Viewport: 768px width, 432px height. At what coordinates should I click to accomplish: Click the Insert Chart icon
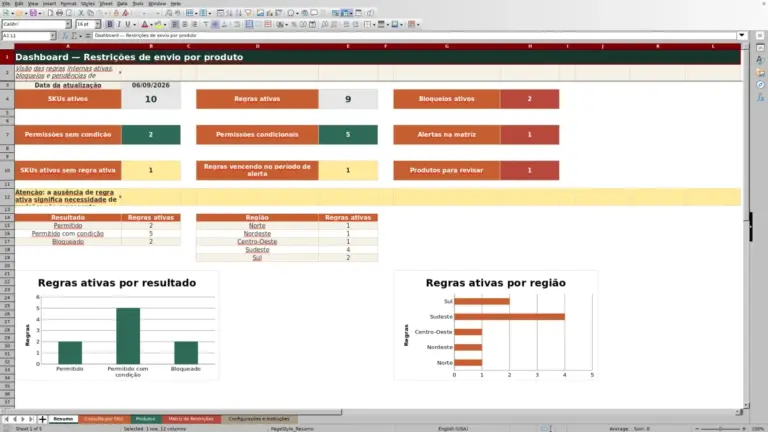269,13
